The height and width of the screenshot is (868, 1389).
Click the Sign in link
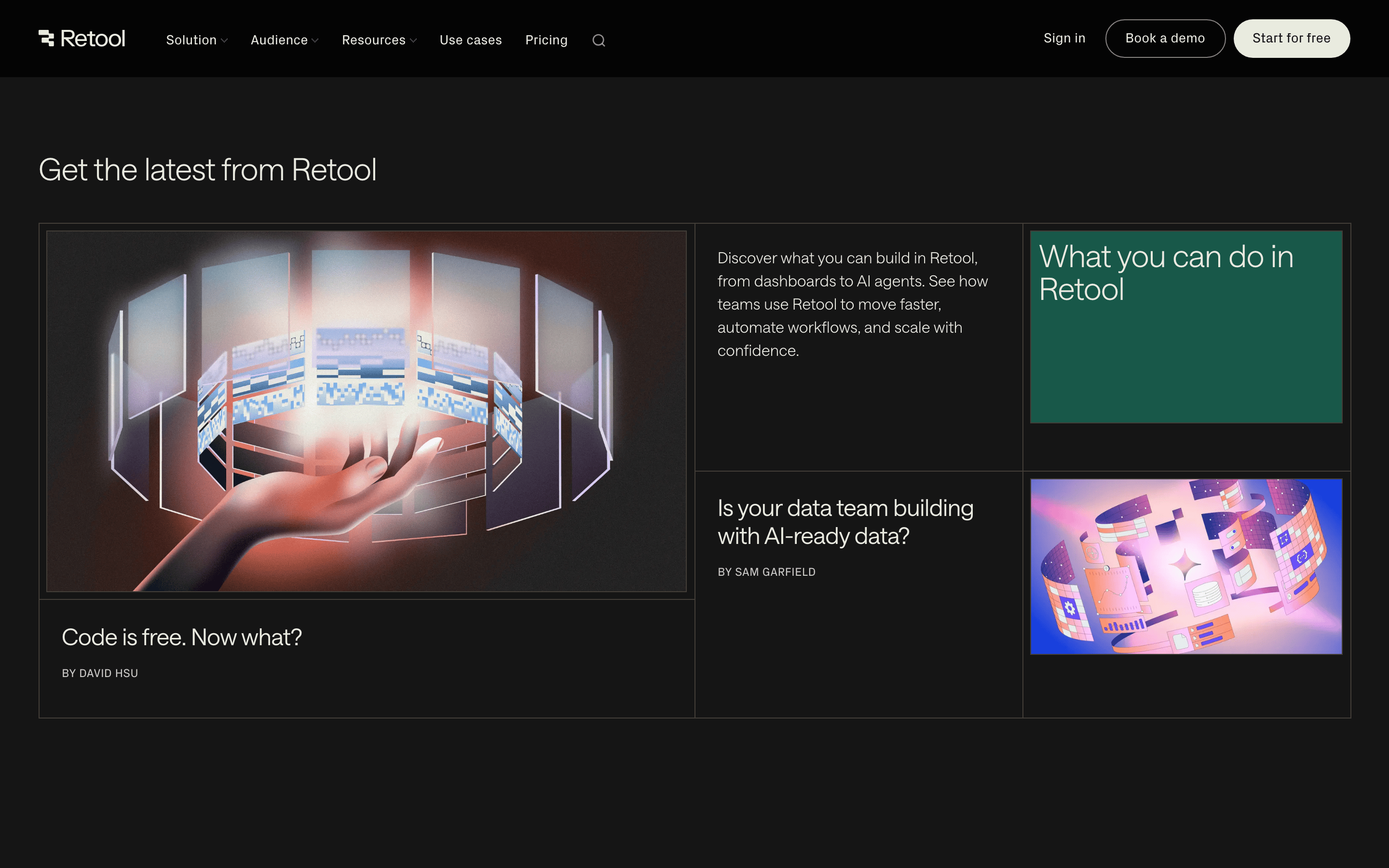pos(1064,38)
